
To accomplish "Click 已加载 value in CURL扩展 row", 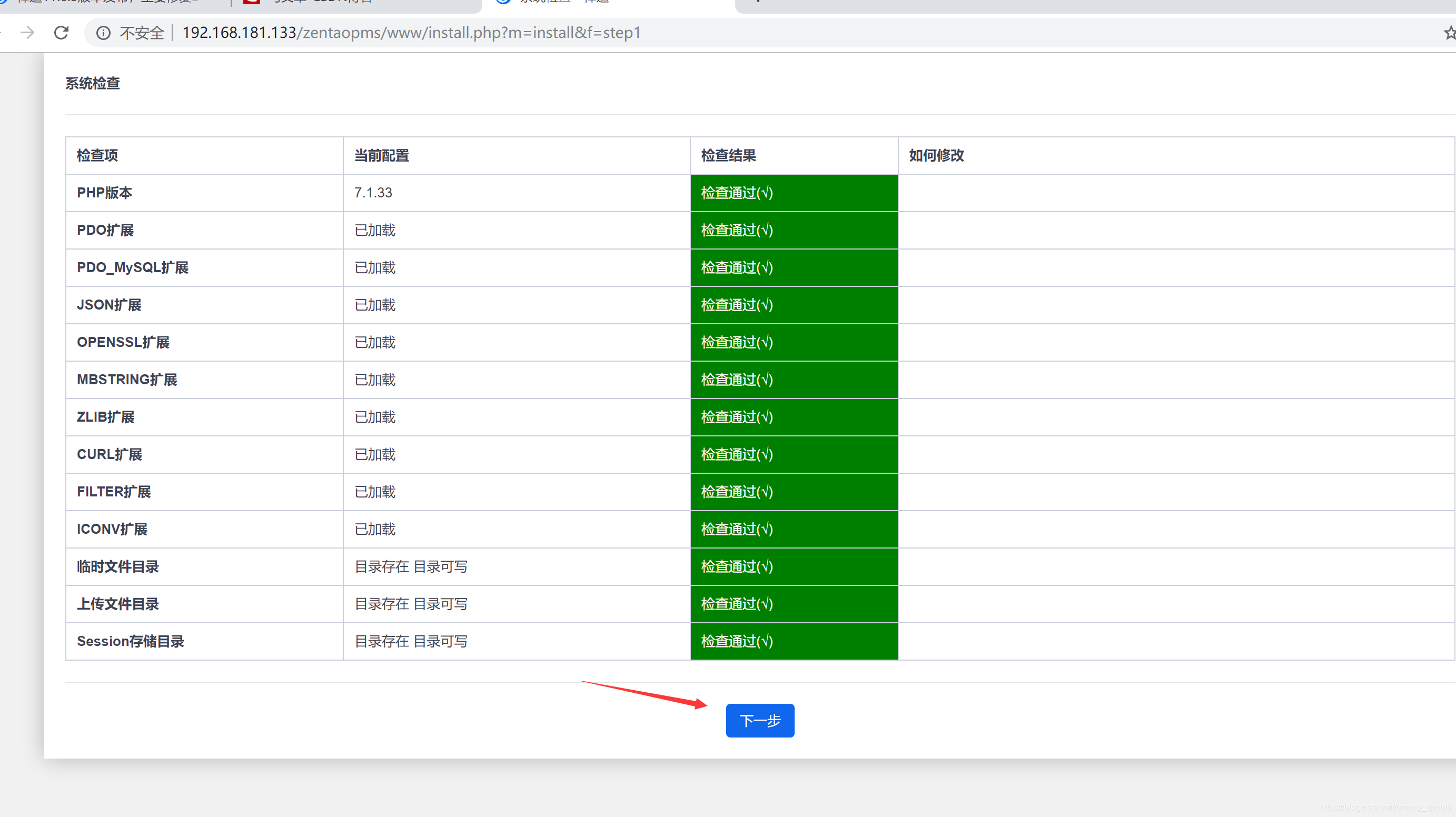I will [375, 454].
